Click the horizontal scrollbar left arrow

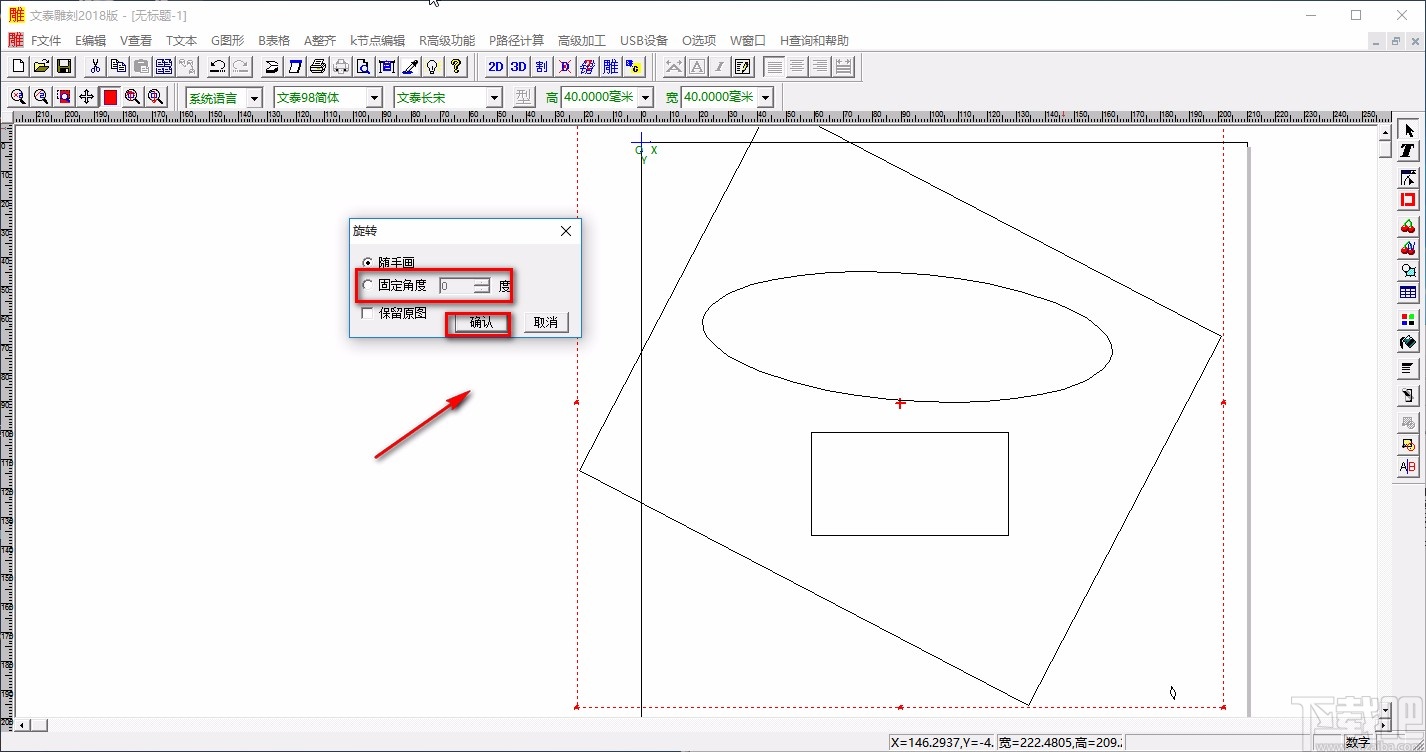pos(22,724)
